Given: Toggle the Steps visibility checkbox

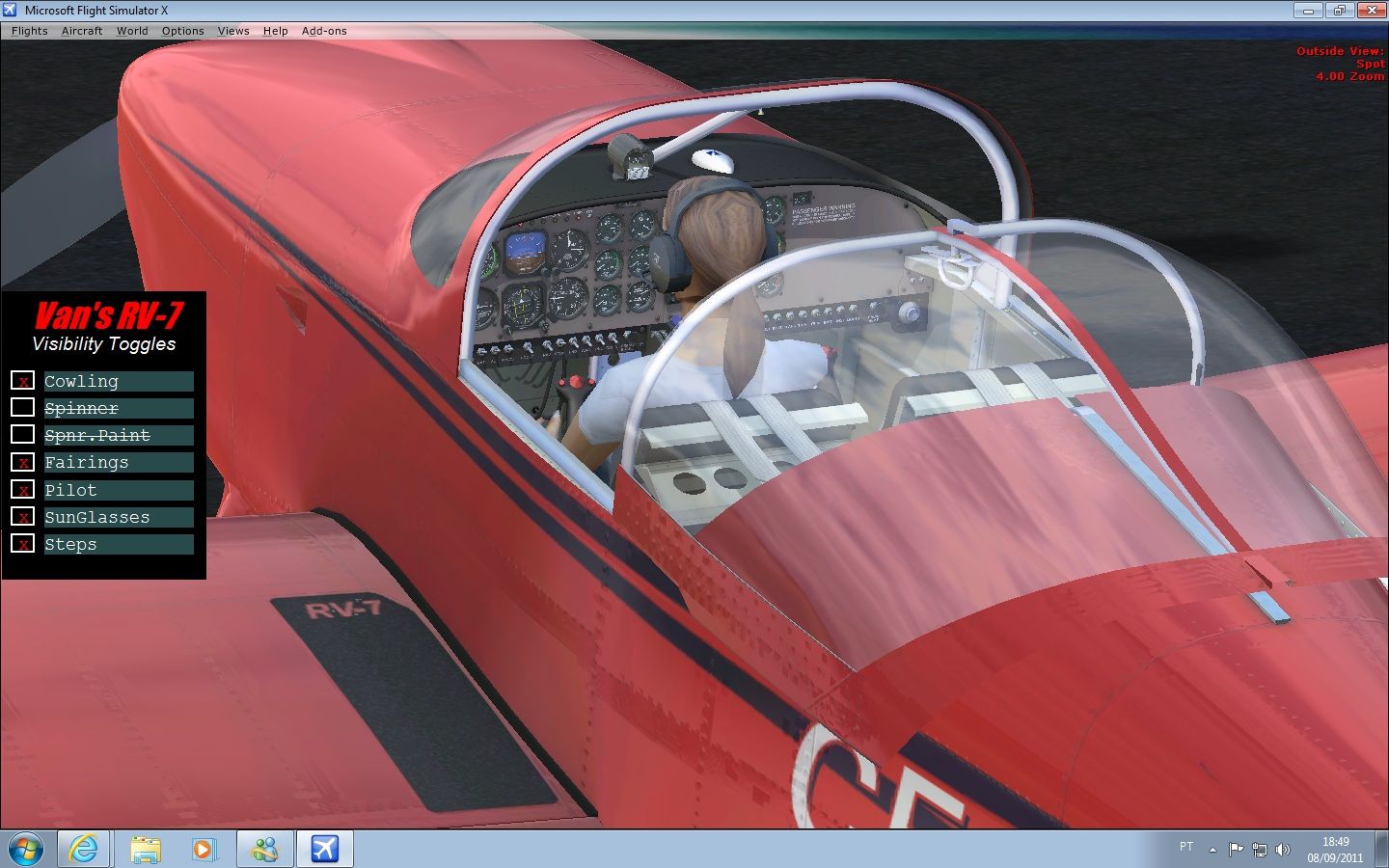Looking at the screenshot, I should [23, 544].
